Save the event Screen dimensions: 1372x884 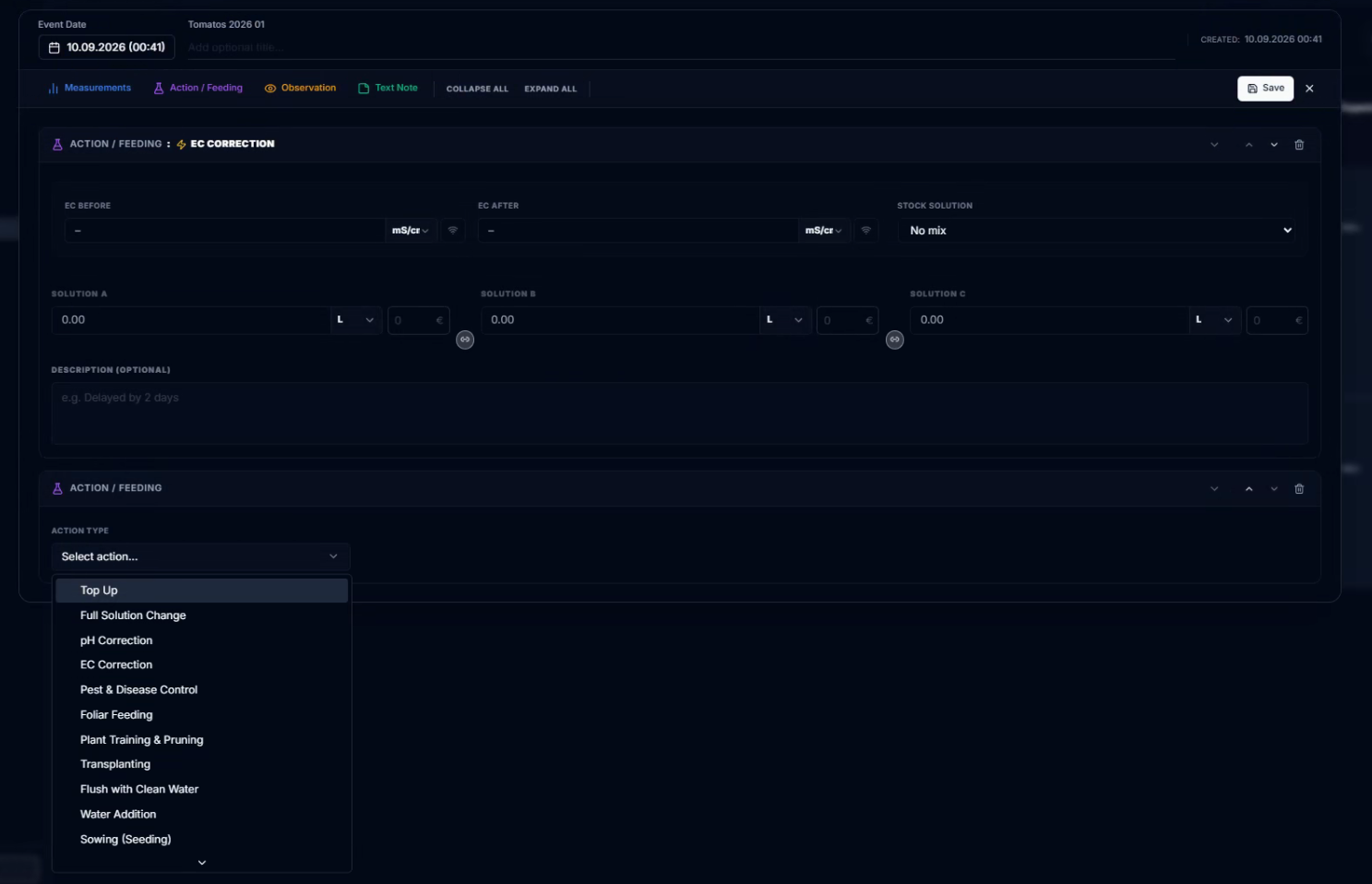click(1265, 89)
